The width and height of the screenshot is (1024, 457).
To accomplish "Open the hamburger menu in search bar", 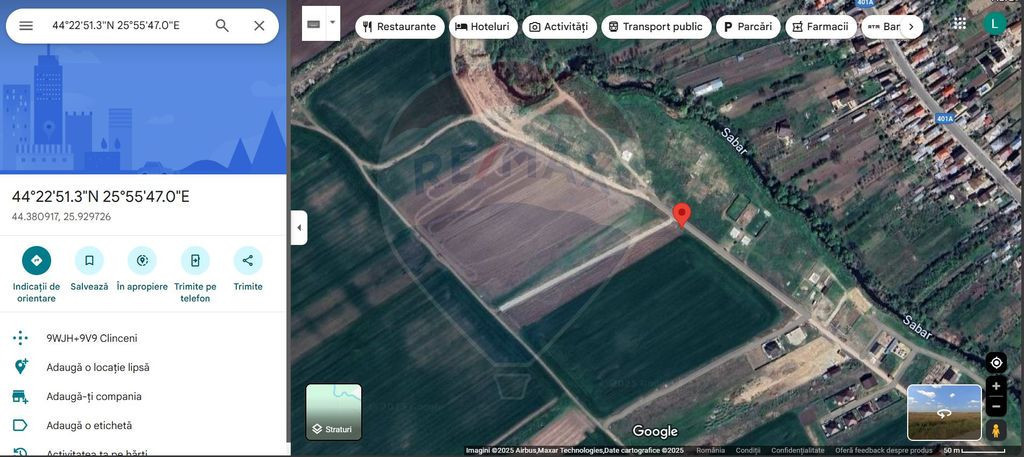I will click(26, 25).
